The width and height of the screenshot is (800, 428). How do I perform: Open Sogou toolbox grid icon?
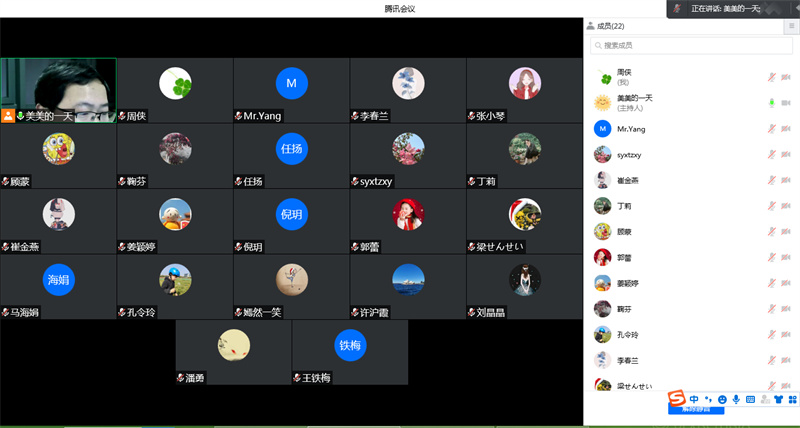tap(793, 399)
